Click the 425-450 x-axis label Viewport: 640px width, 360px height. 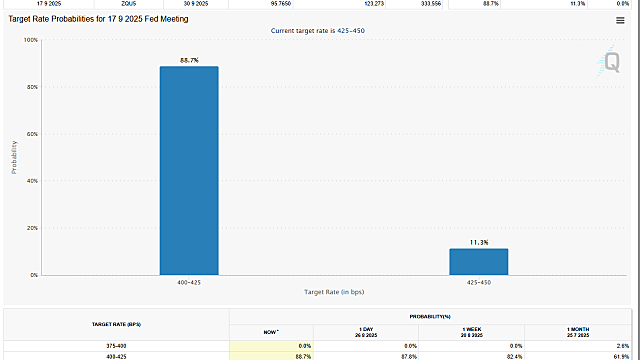click(x=479, y=282)
